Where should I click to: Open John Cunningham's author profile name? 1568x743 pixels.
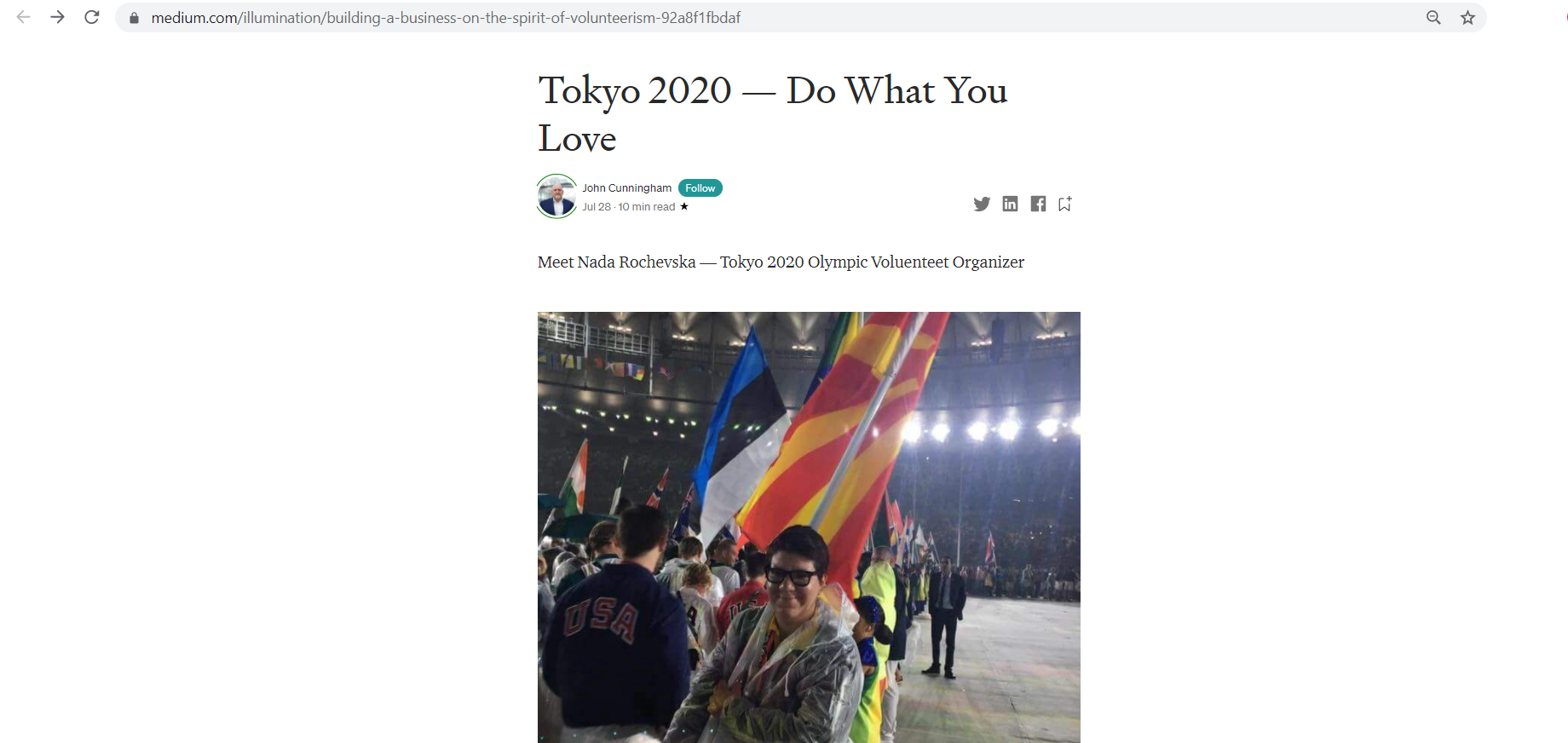click(627, 188)
